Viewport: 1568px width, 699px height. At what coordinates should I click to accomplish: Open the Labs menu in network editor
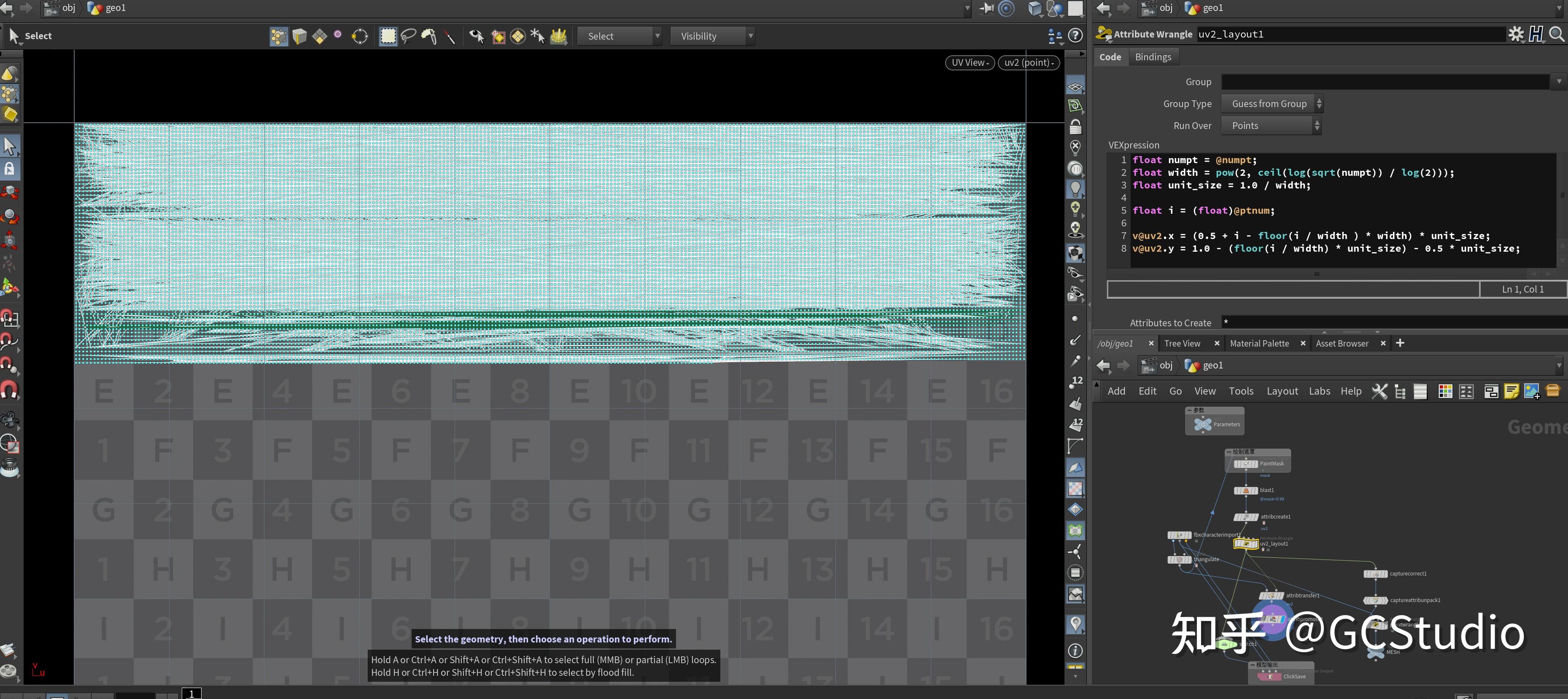1319,391
